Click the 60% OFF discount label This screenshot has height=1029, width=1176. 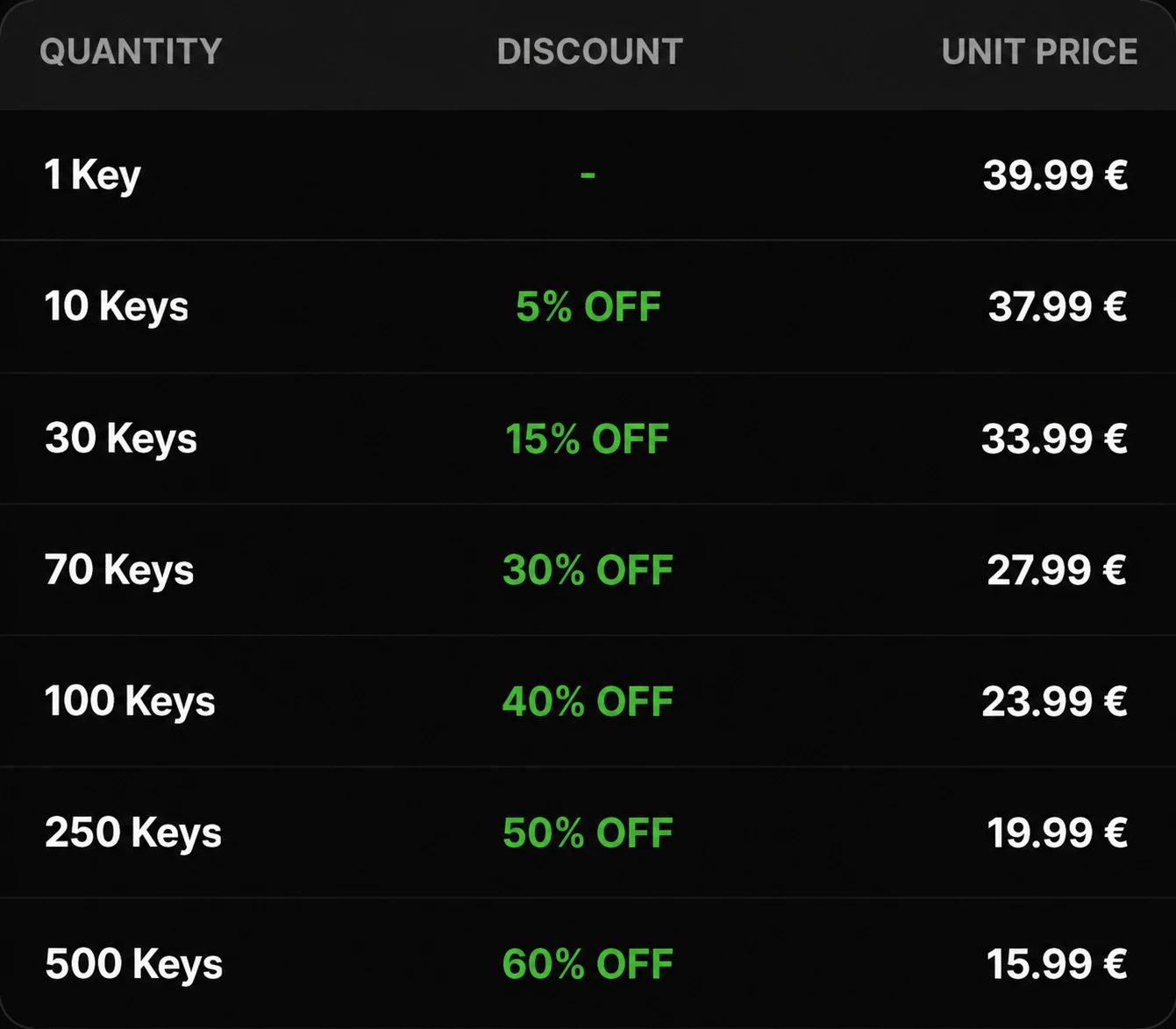[588, 965]
